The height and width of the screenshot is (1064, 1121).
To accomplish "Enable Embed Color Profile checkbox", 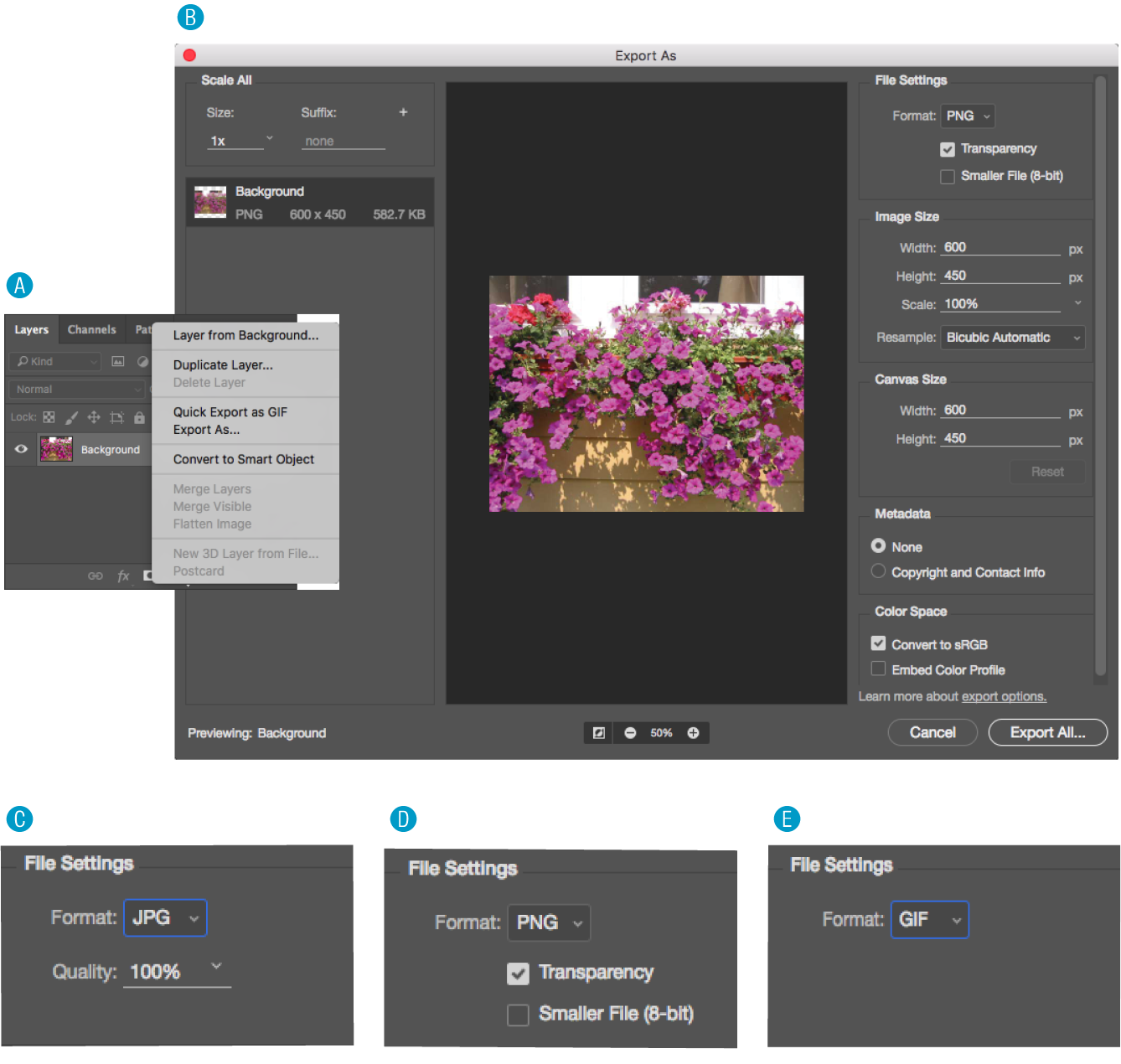I will (878, 669).
